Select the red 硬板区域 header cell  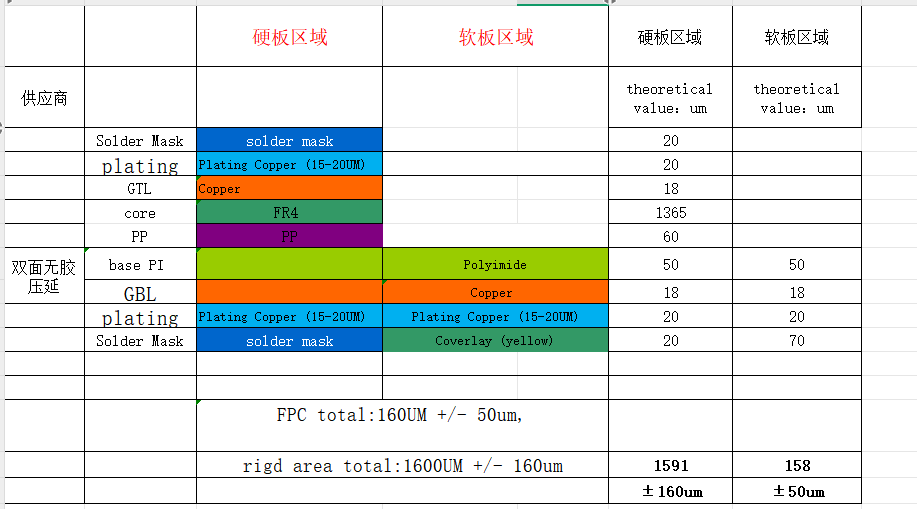point(289,37)
